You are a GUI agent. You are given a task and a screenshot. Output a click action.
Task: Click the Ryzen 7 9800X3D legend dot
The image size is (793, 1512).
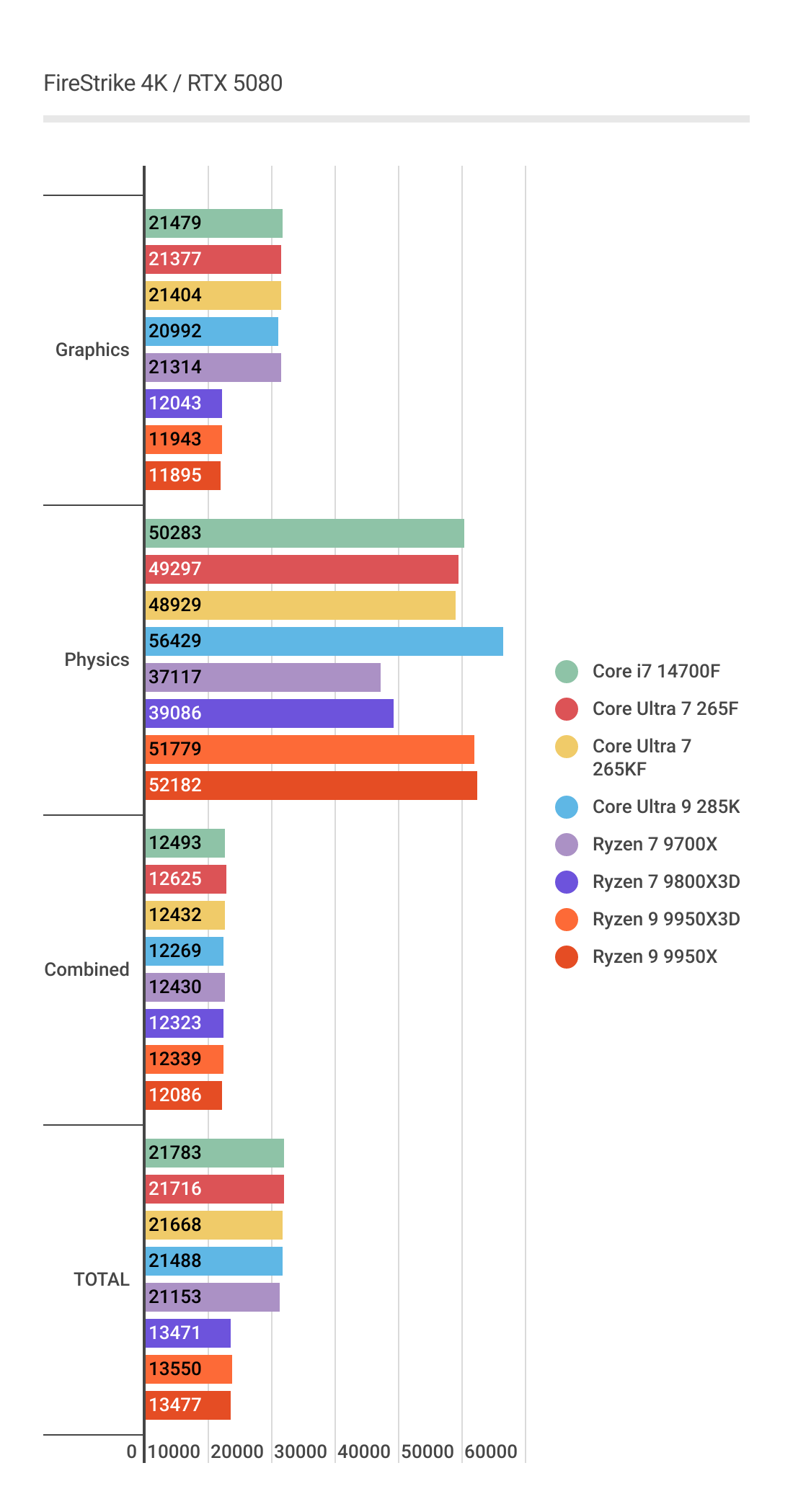[567, 881]
